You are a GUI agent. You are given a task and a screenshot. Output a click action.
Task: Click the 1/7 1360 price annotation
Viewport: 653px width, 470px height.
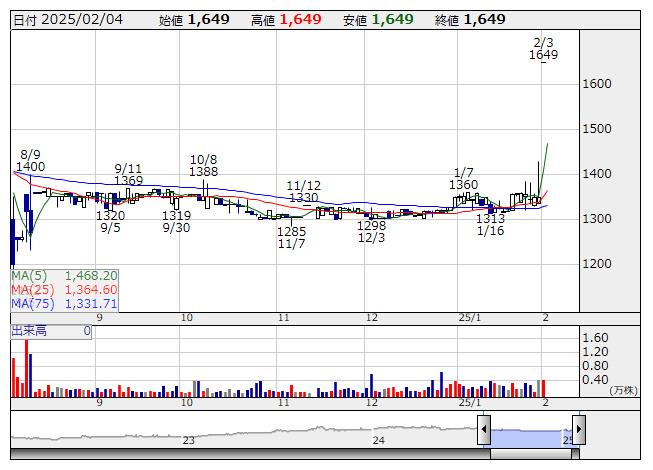tap(464, 179)
